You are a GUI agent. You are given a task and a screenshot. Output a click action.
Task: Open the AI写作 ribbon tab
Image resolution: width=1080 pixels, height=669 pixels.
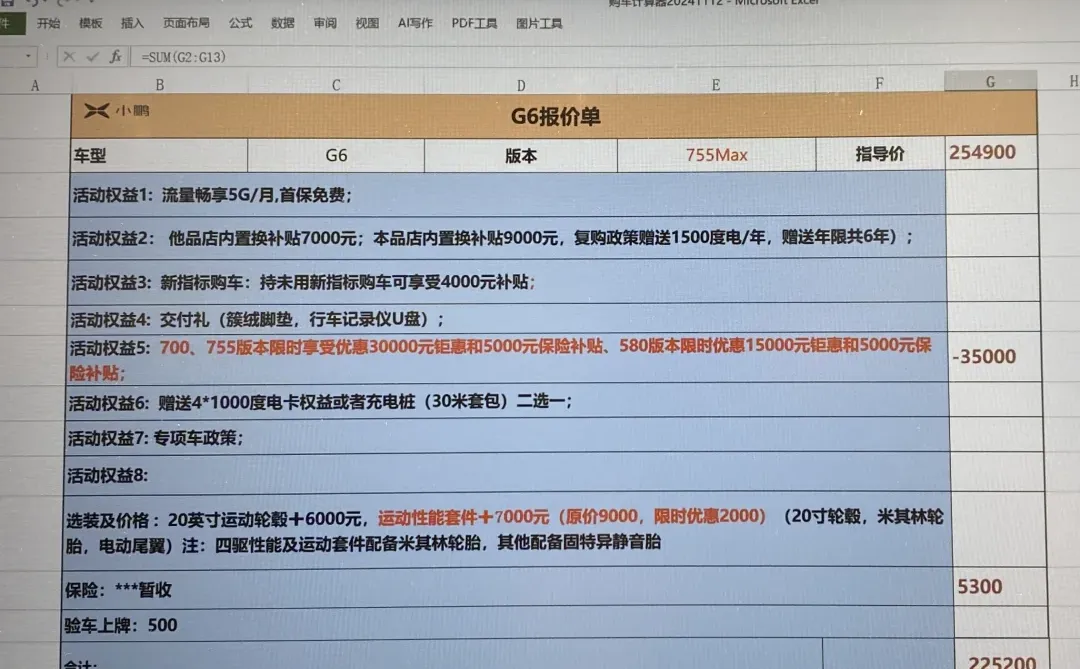pos(414,22)
